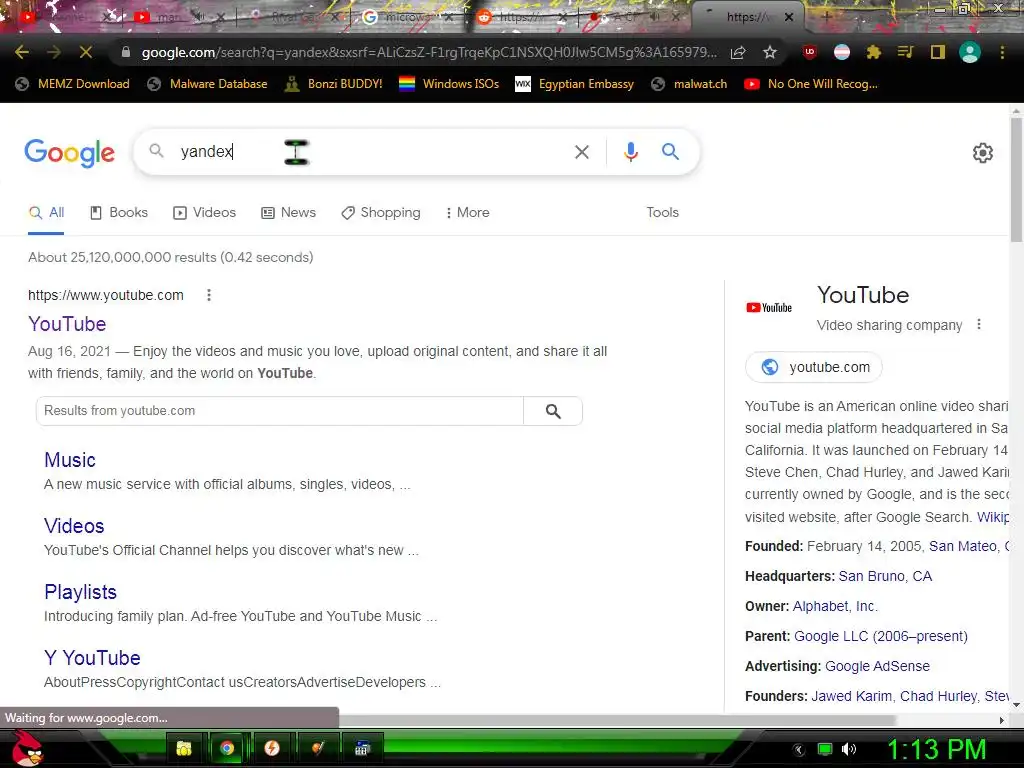The image size is (1024, 768).
Task: Open the orange lightning taskbar app
Action: point(272,748)
